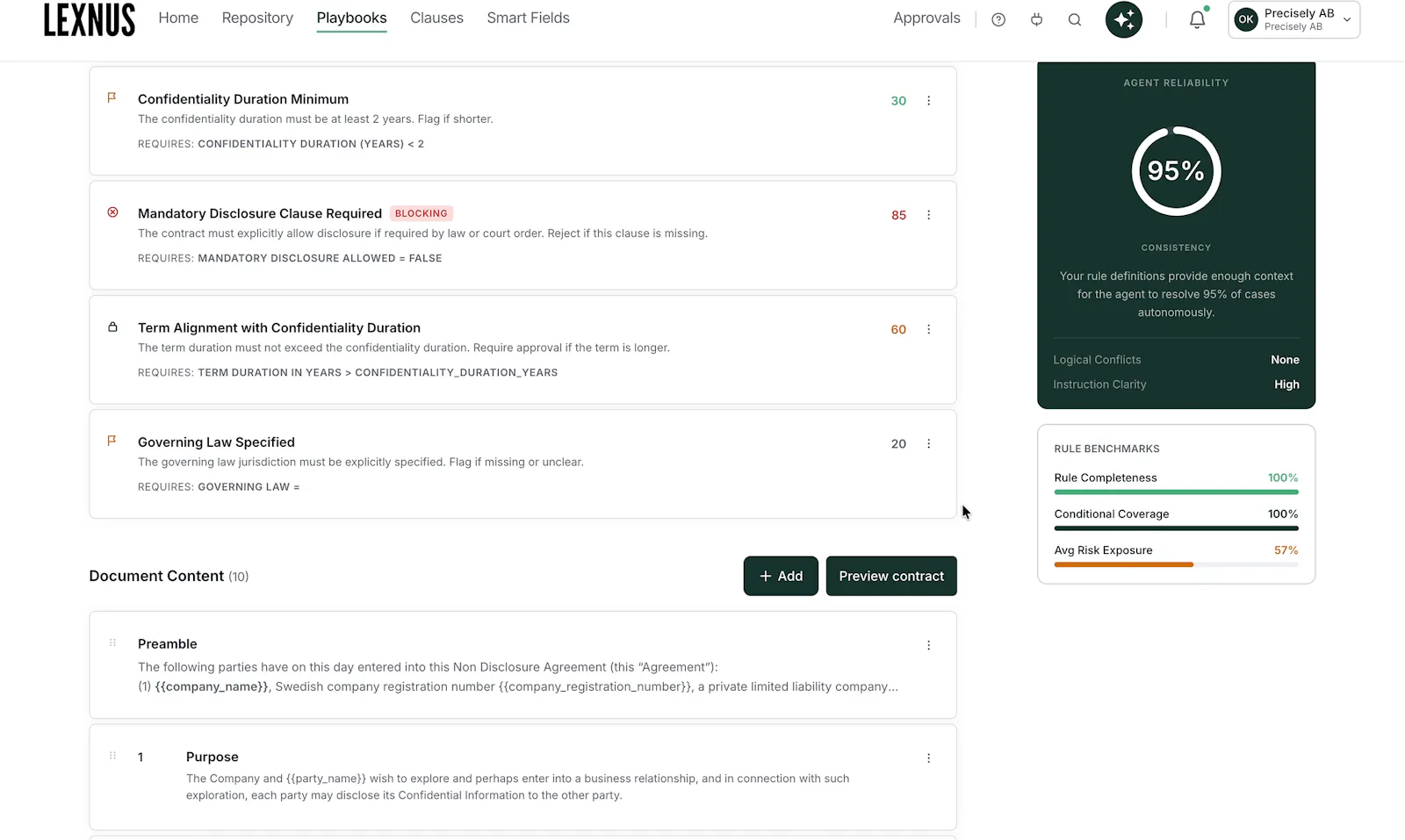1405x840 pixels.
Task: Click the GOVERNING LAW = requirement text
Action: [x=249, y=487]
